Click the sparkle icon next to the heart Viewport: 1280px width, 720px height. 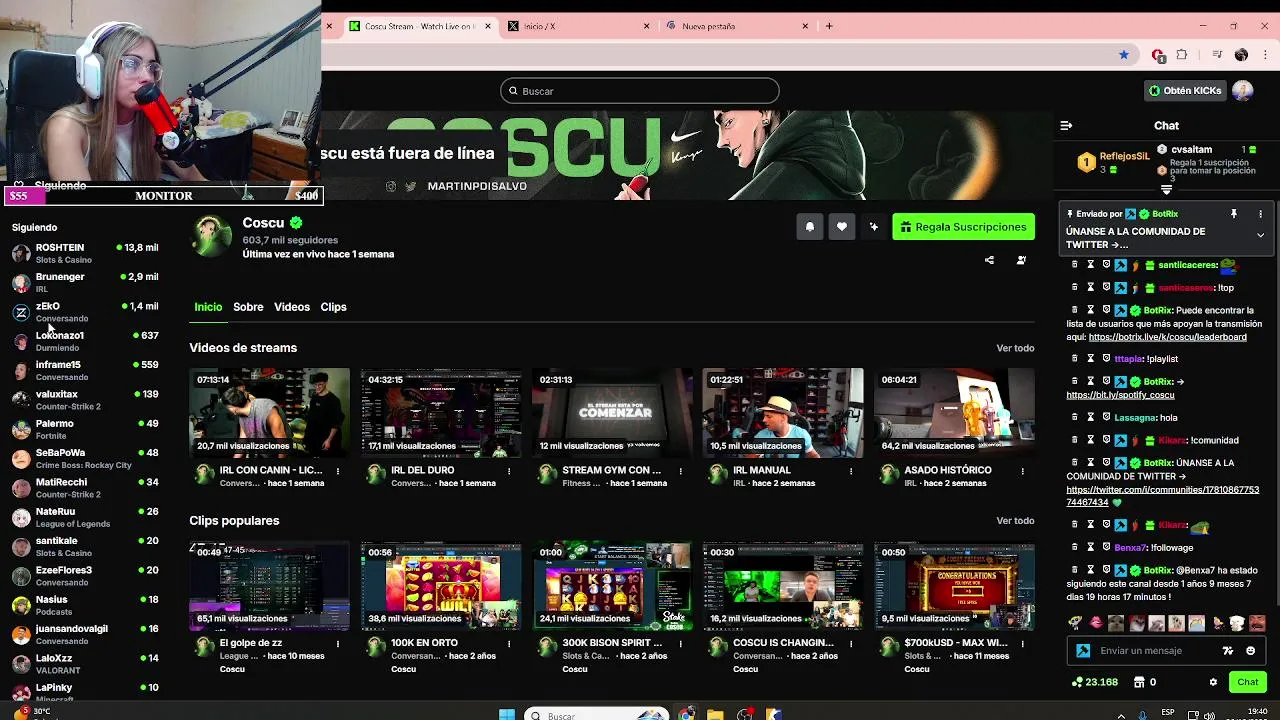coord(874,227)
